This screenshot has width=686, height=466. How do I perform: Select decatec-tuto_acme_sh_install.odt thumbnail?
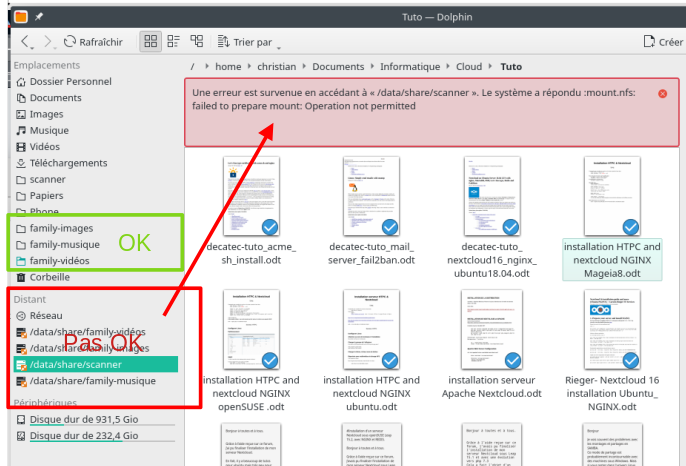coord(251,196)
